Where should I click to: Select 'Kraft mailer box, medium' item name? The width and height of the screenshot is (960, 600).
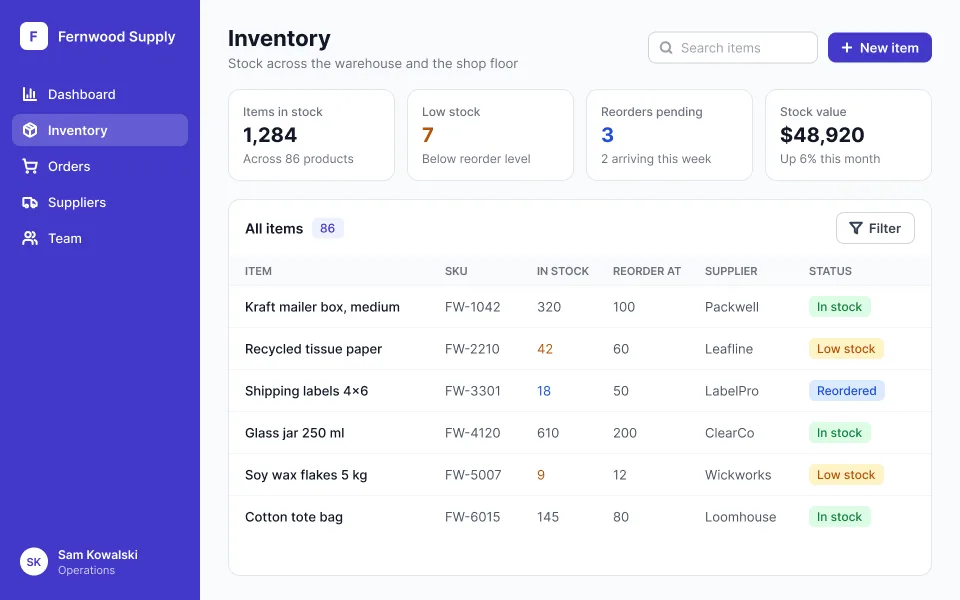coord(322,307)
